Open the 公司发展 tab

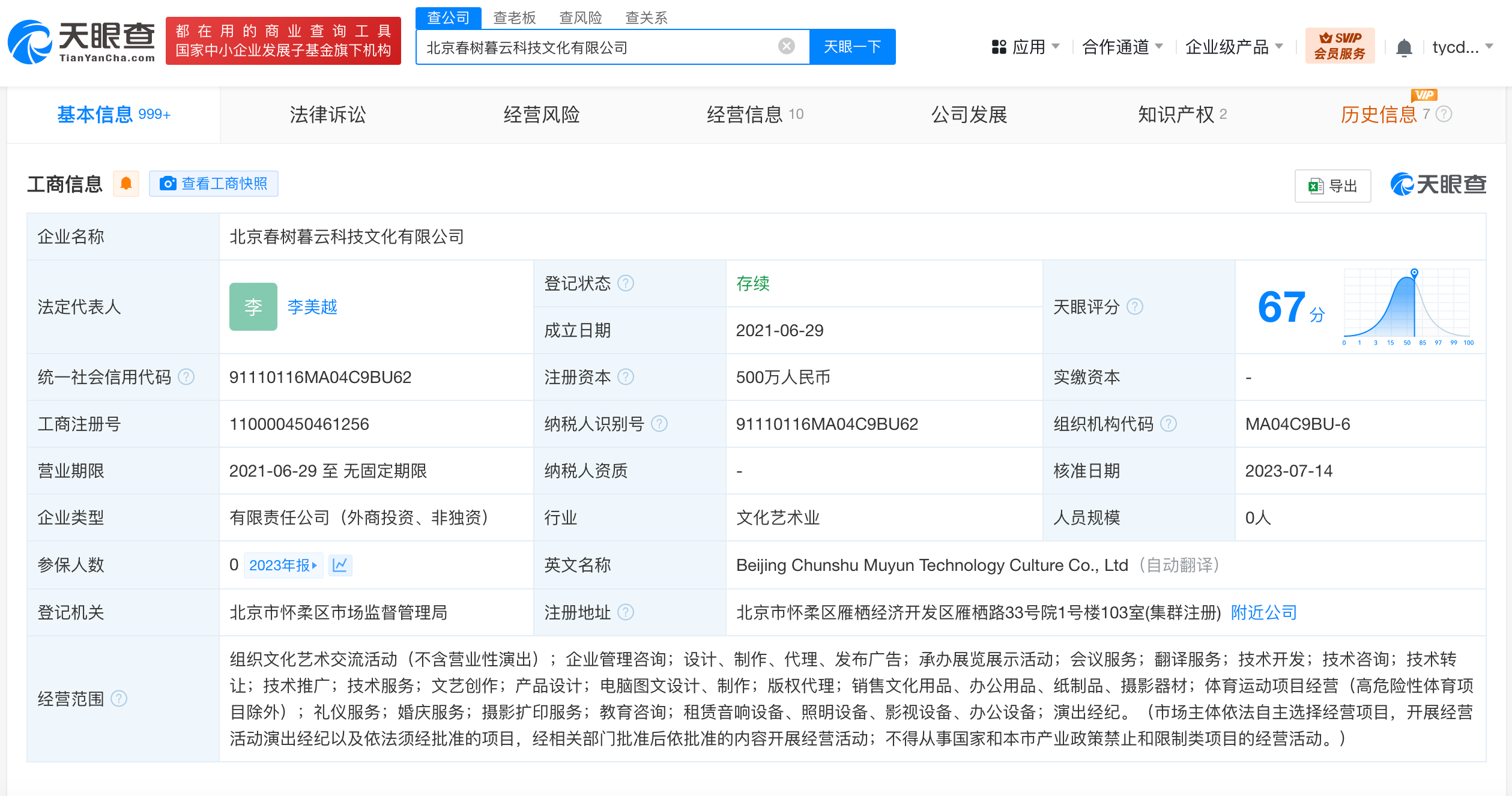click(969, 114)
